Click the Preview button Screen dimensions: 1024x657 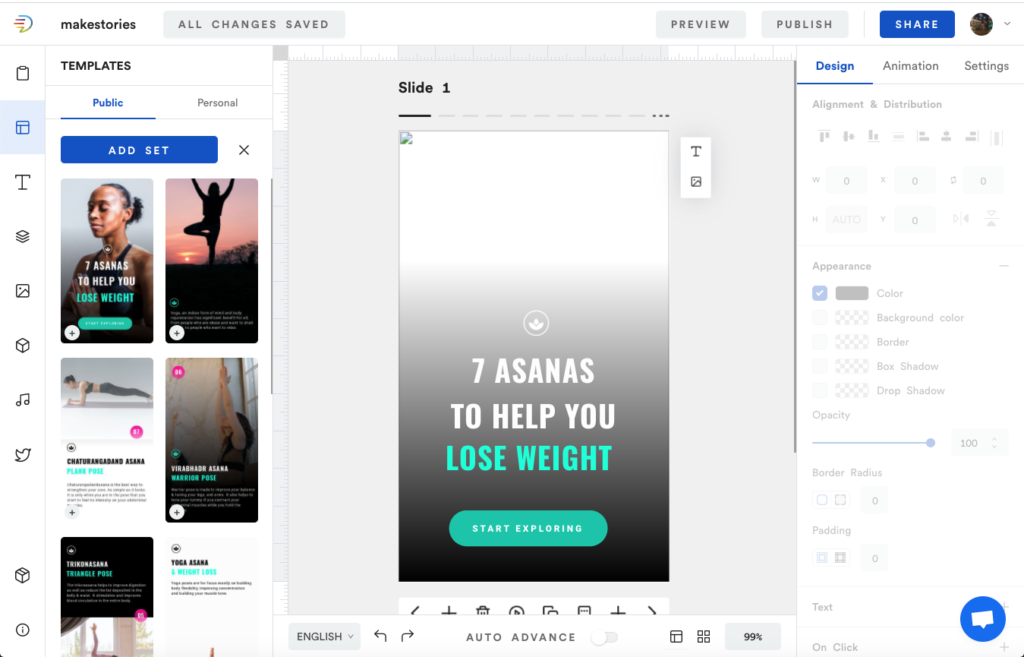pos(701,24)
